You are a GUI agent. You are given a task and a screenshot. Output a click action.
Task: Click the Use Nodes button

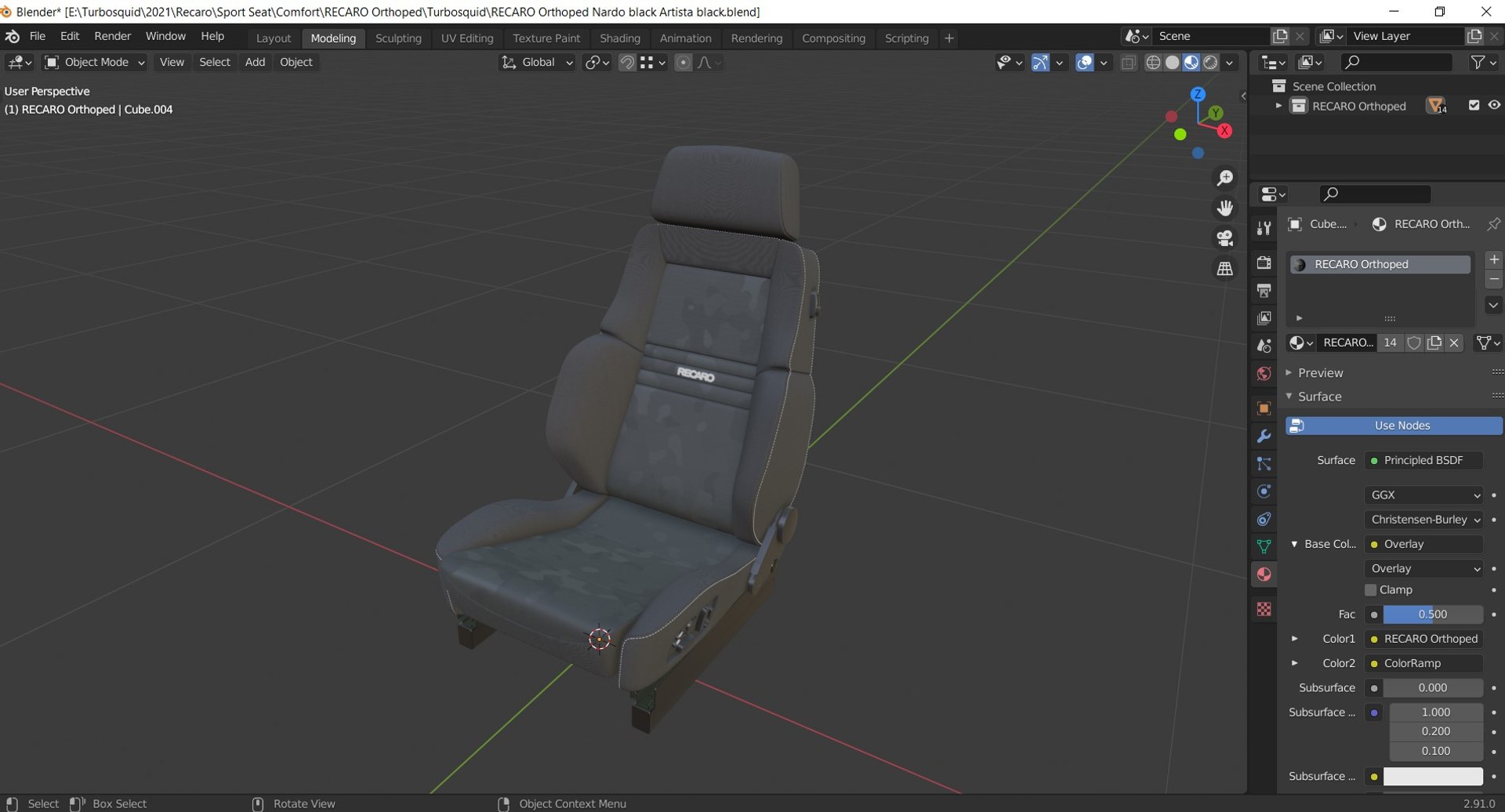tap(1394, 426)
